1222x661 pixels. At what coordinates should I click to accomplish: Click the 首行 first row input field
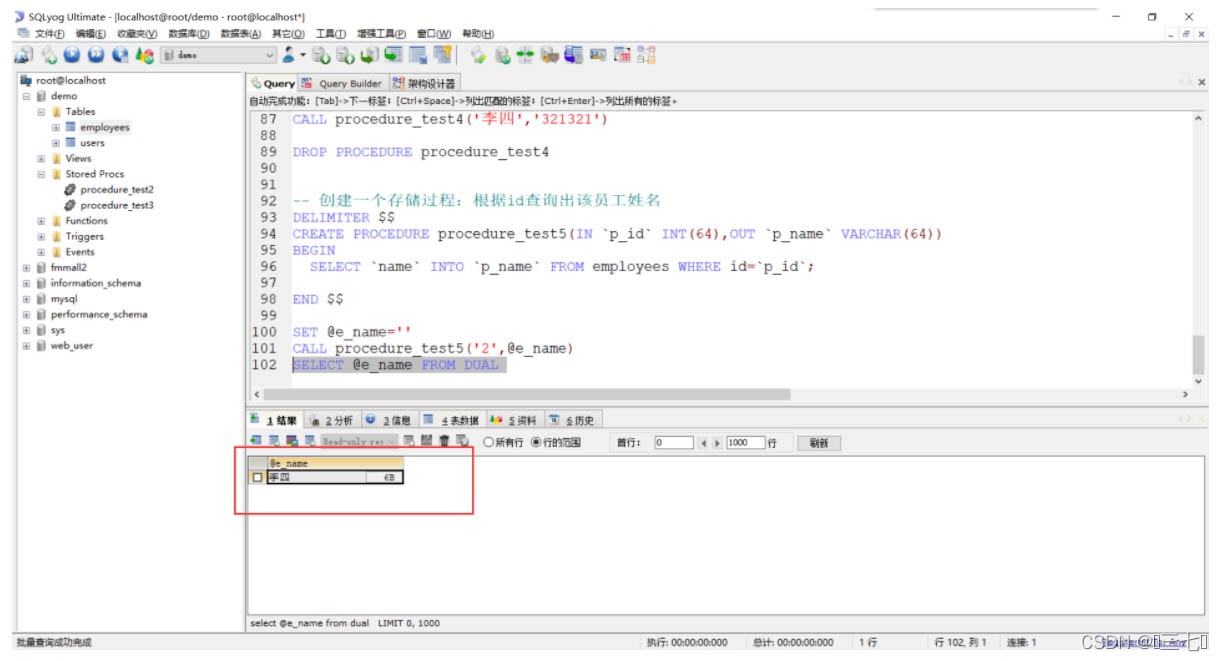673,442
